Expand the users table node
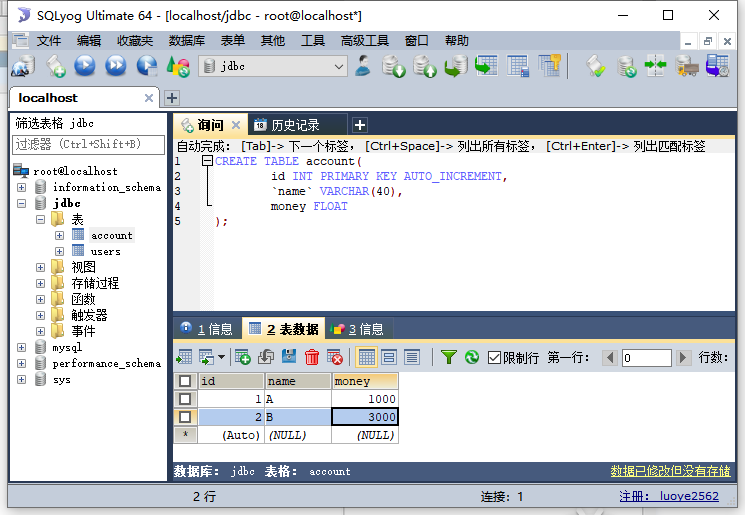The image size is (745, 515). coord(59,251)
